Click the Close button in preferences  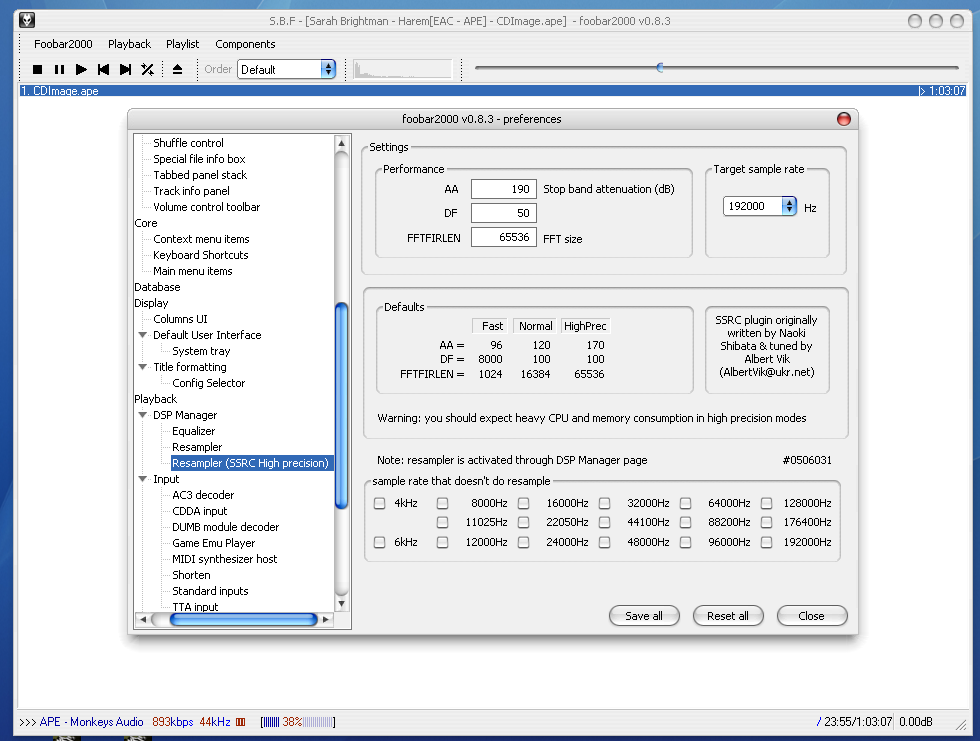point(812,616)
